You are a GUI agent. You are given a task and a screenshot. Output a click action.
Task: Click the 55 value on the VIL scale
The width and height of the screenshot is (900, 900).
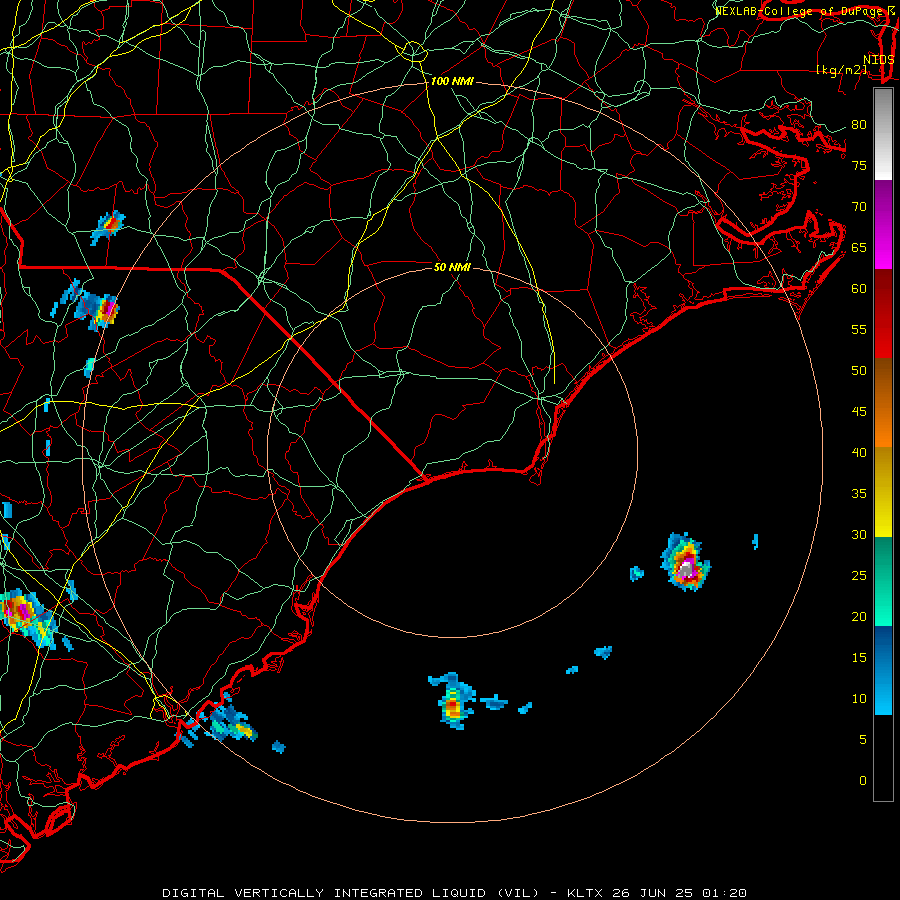pyautogui.click(x=859, y=329)
